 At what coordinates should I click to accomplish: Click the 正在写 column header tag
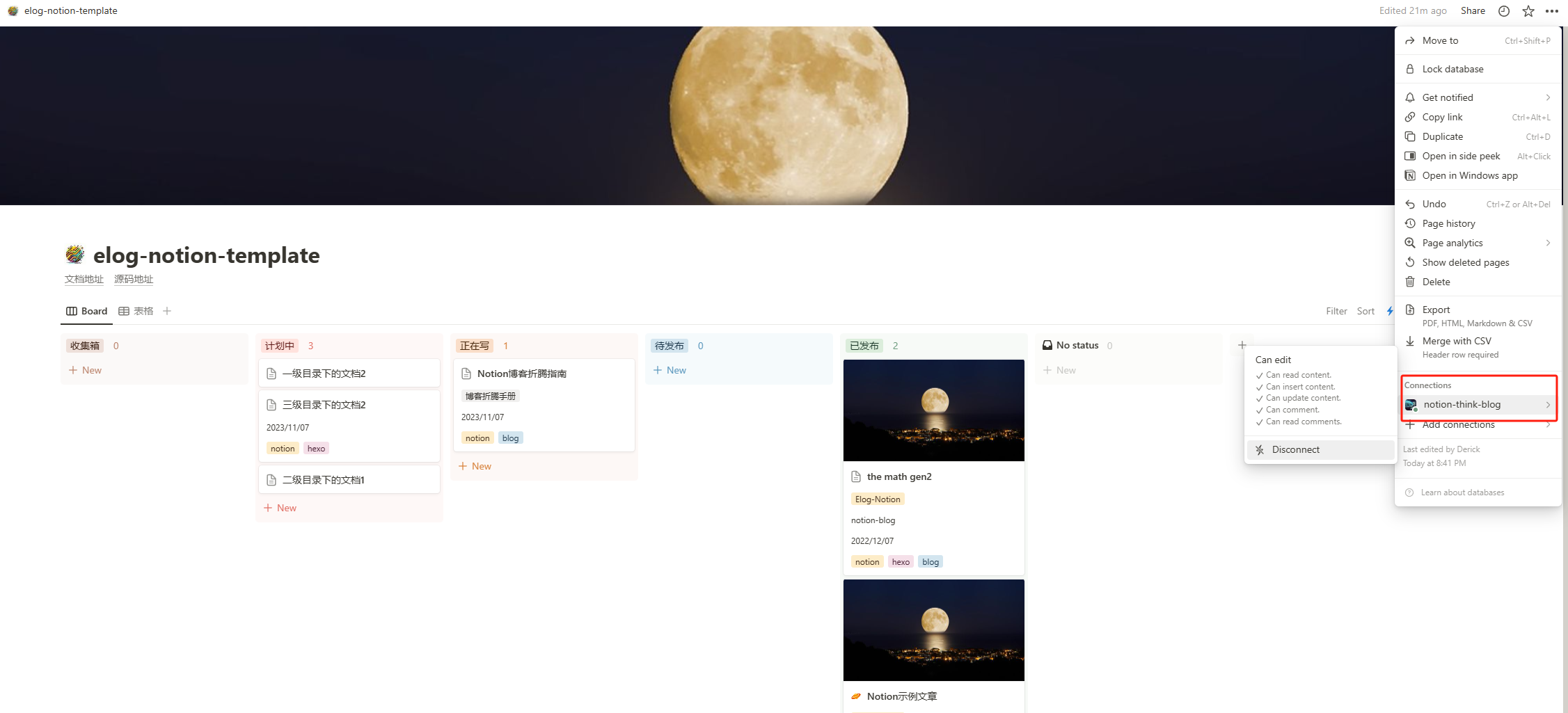coord(474,346)
